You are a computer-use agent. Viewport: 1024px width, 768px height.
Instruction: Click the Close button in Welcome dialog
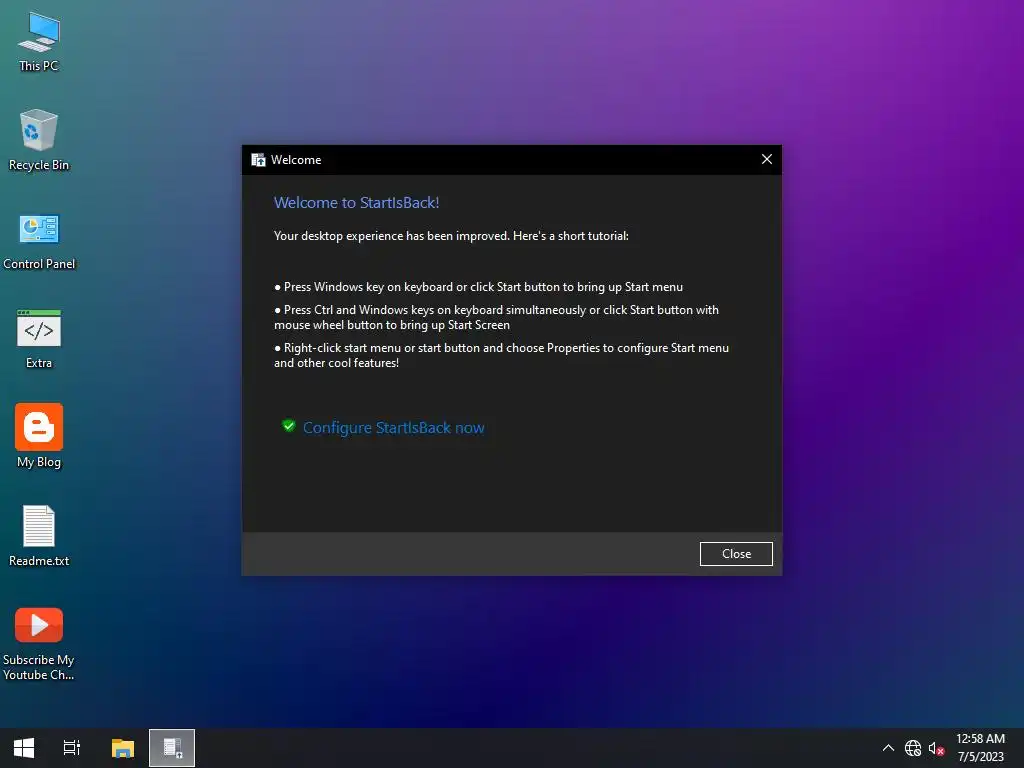tap(736, 554)
